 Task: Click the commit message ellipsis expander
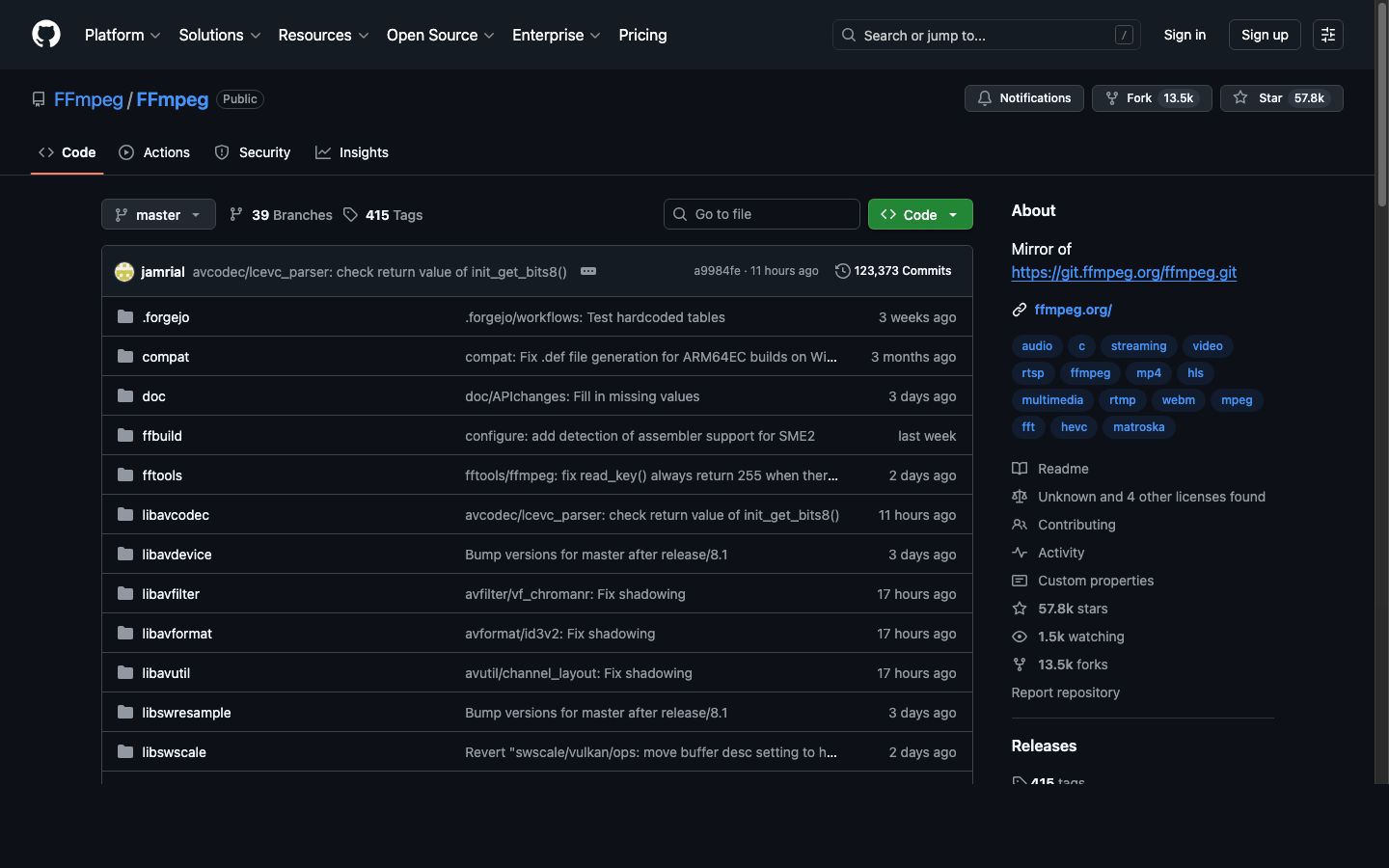(588, 271)
